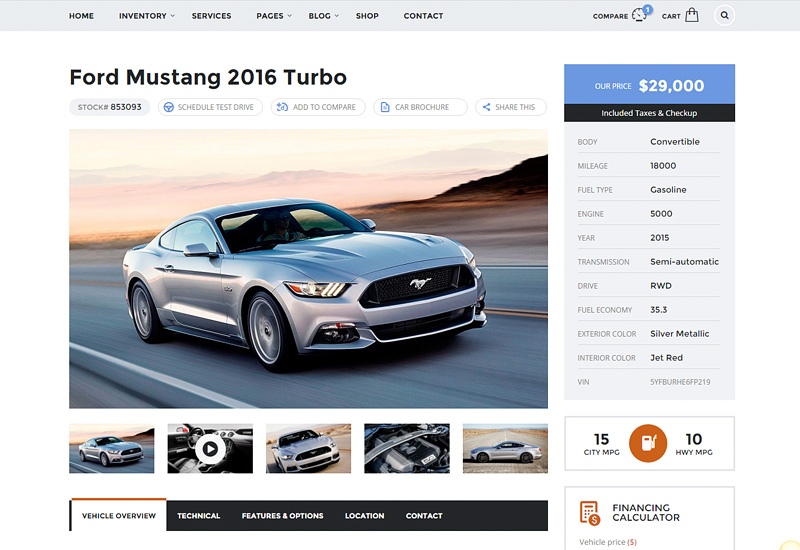Click the year value 2015

click(659, 238)
